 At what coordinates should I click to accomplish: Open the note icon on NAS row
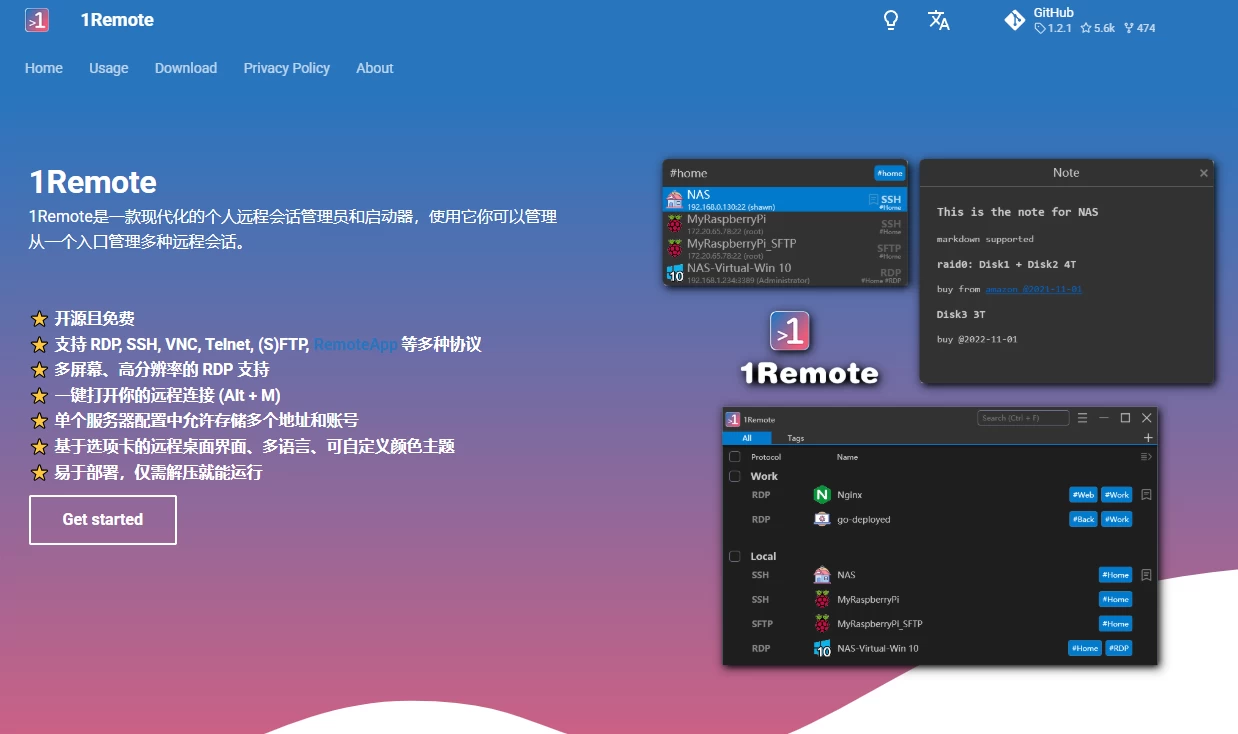point(1147,575)
